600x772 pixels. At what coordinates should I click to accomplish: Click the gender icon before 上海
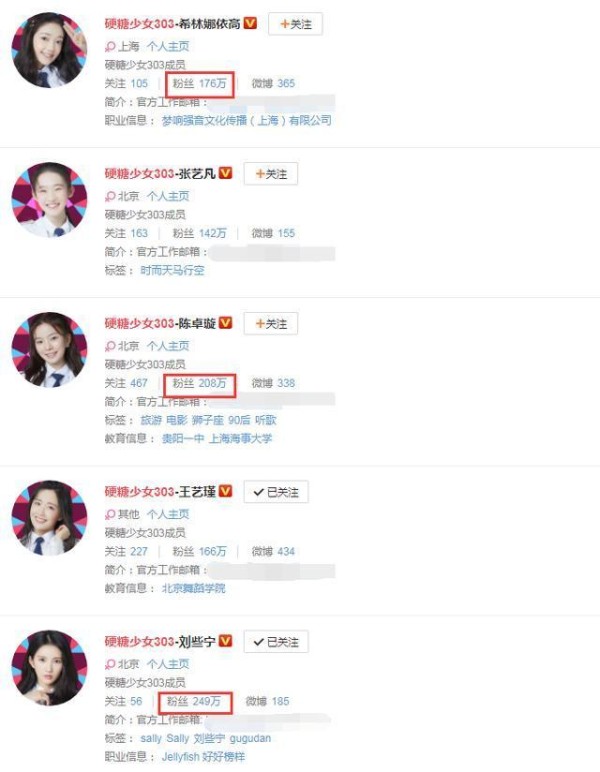[x=110, y=47]
